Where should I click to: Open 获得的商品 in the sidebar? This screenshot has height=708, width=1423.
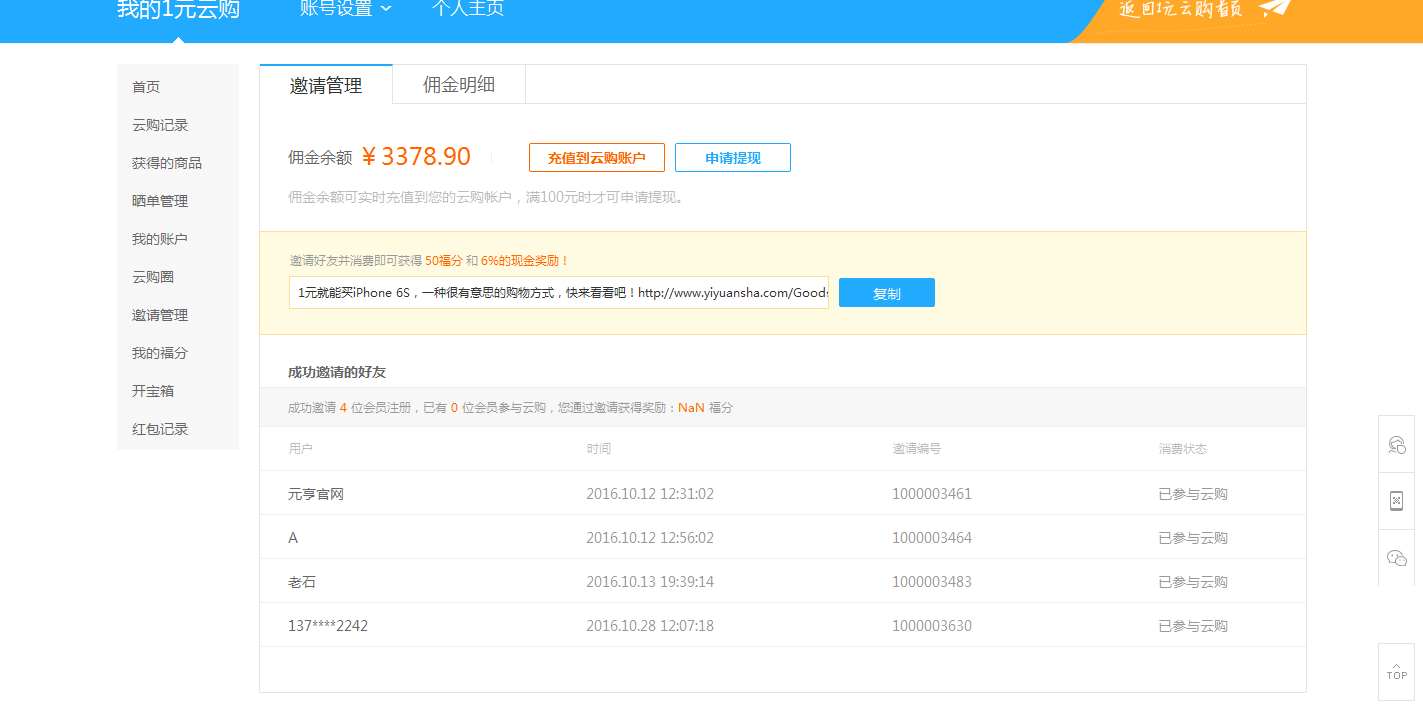[167, 163]
